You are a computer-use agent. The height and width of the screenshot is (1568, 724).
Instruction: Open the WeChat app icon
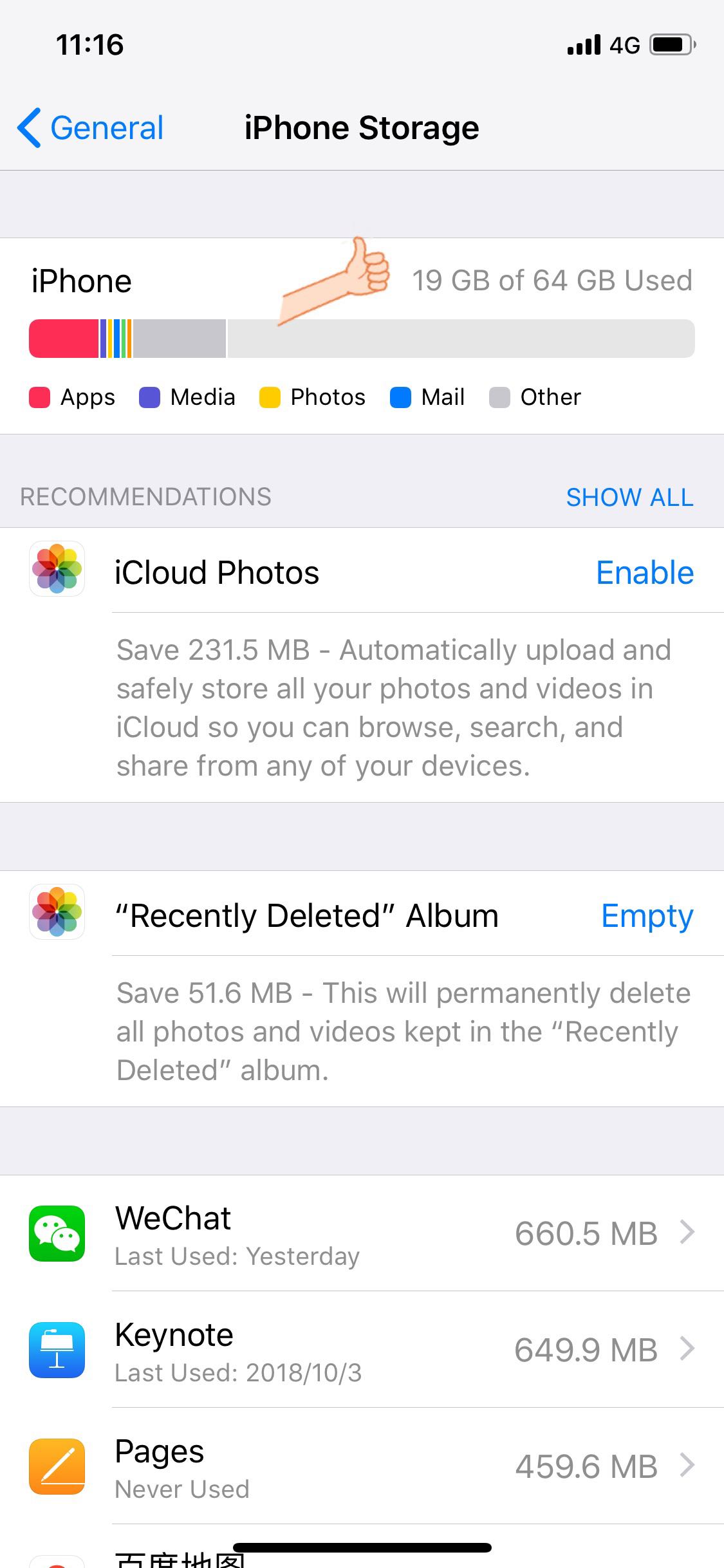coord(57,1233)
